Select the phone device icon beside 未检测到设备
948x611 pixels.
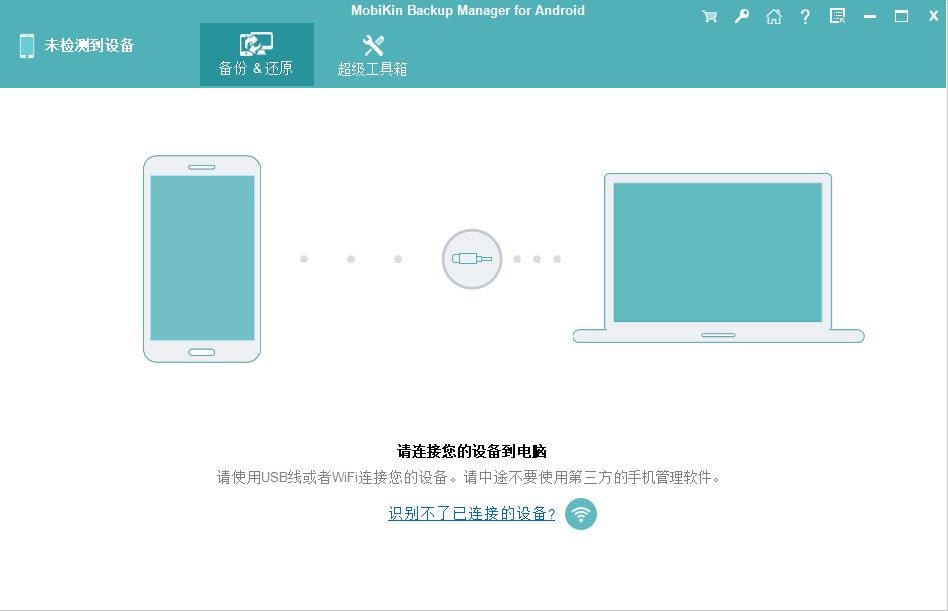tap(26, 45)
